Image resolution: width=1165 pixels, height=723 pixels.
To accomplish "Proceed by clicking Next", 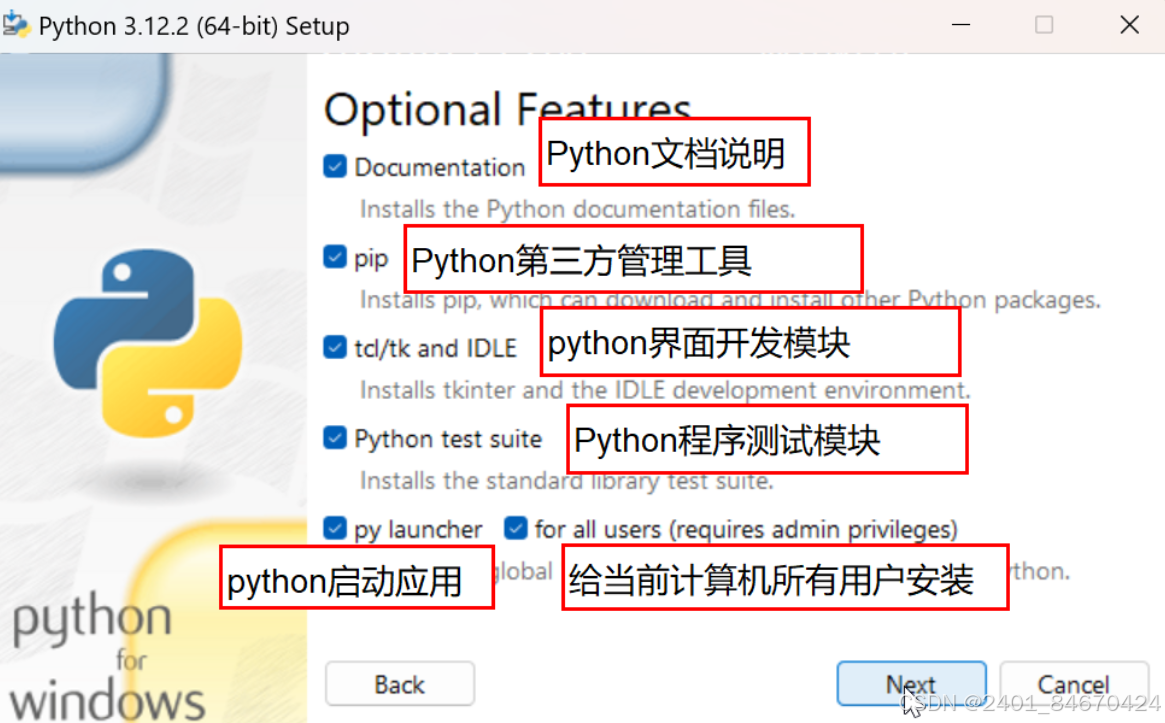I will click(911, 684).
